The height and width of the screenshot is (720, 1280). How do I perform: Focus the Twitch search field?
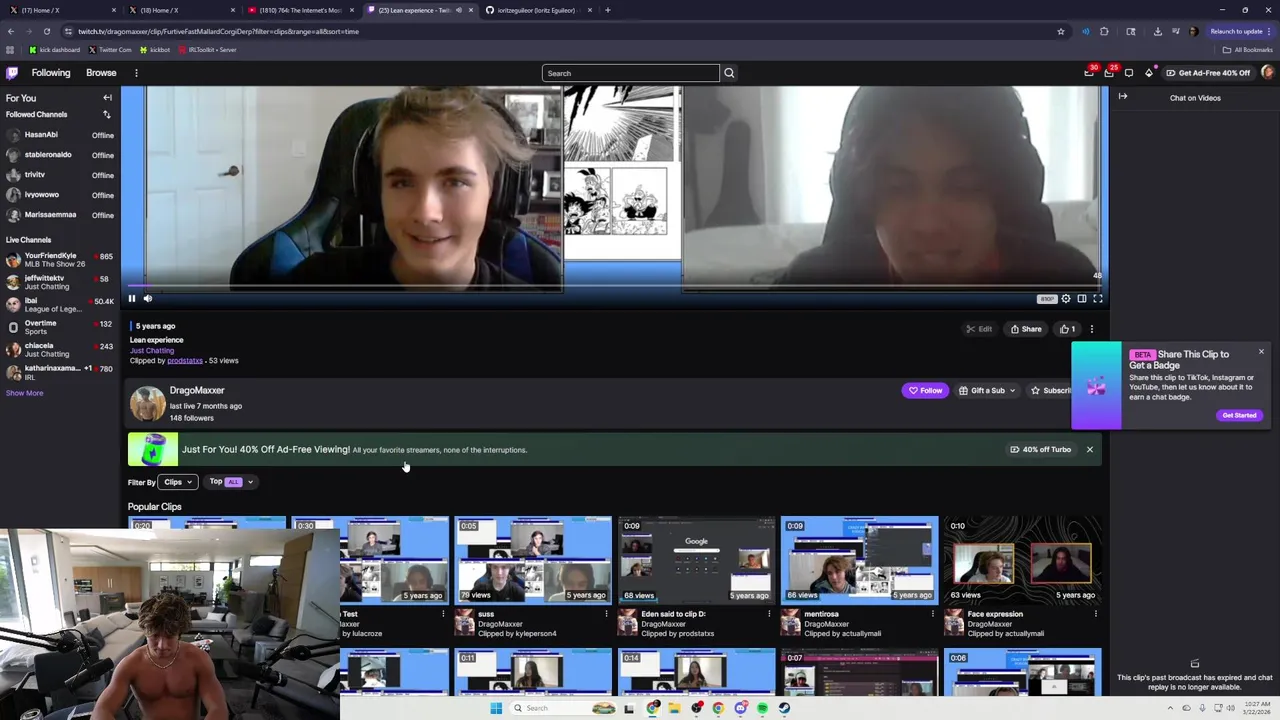coord(630,73)
